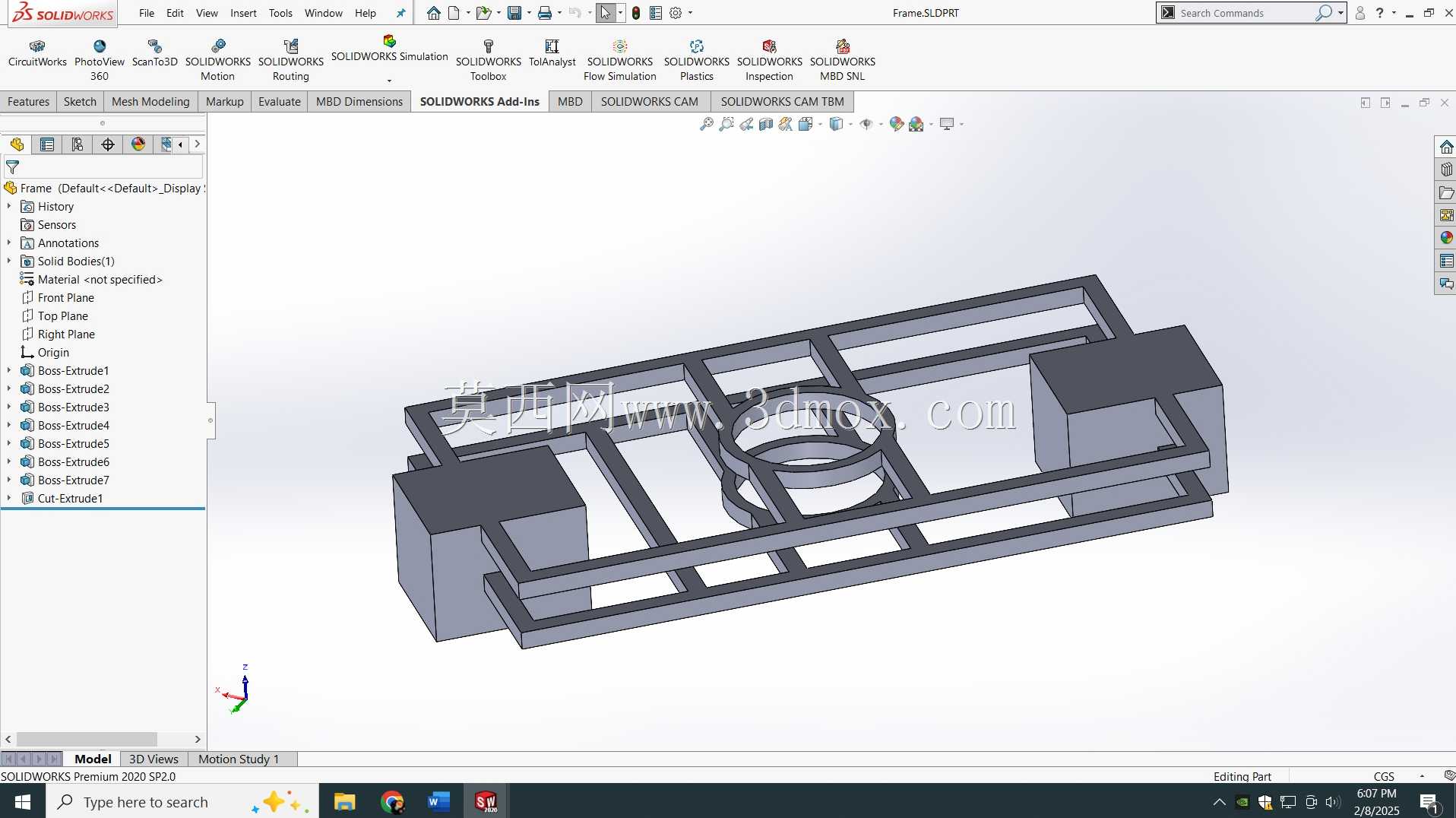This screenshot has height=818, width=1456.
Task: Open the TolAnalyst tool
Action: 552,53
